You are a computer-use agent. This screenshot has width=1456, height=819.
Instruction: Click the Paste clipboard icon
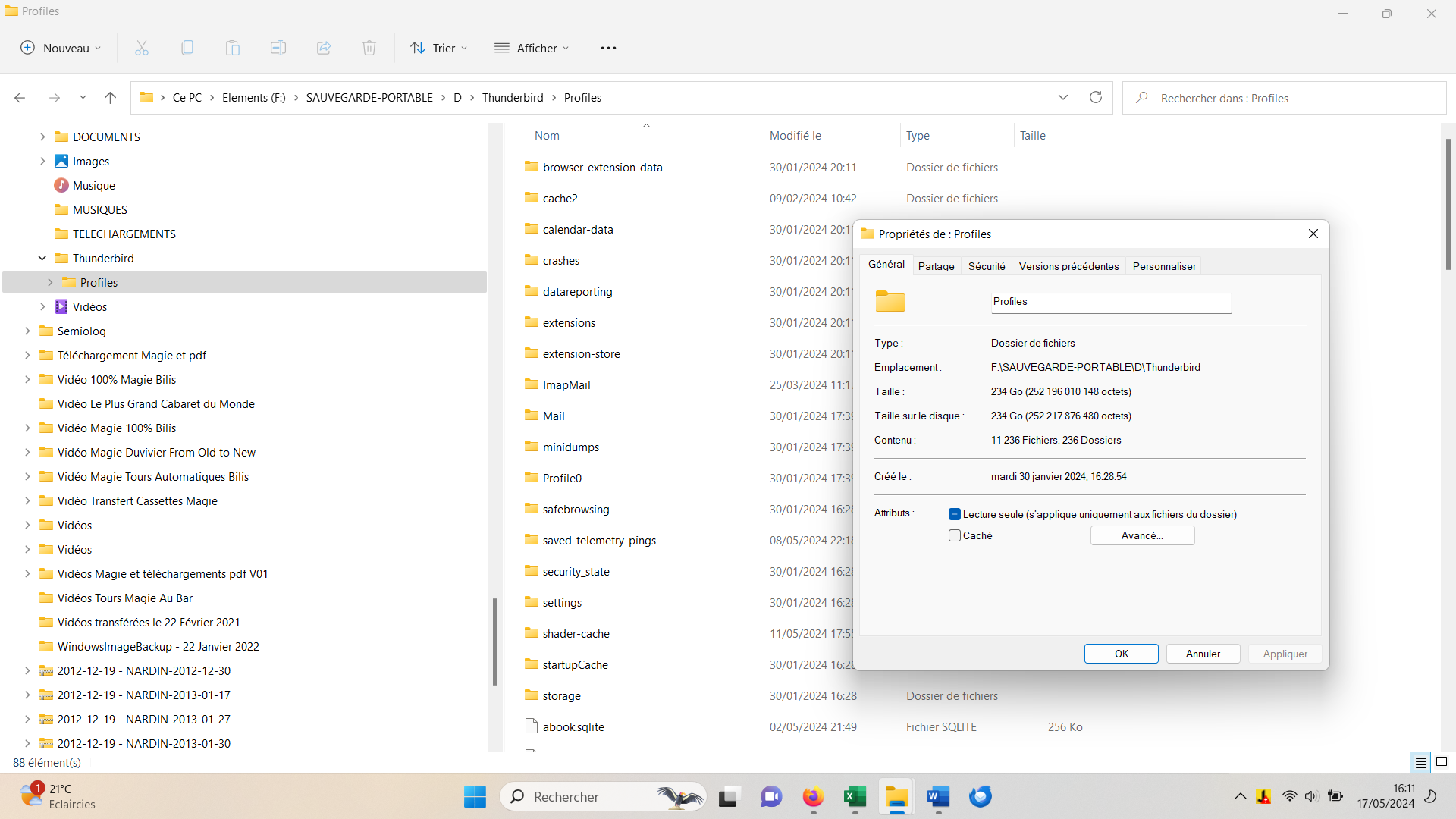pos(233,48)
